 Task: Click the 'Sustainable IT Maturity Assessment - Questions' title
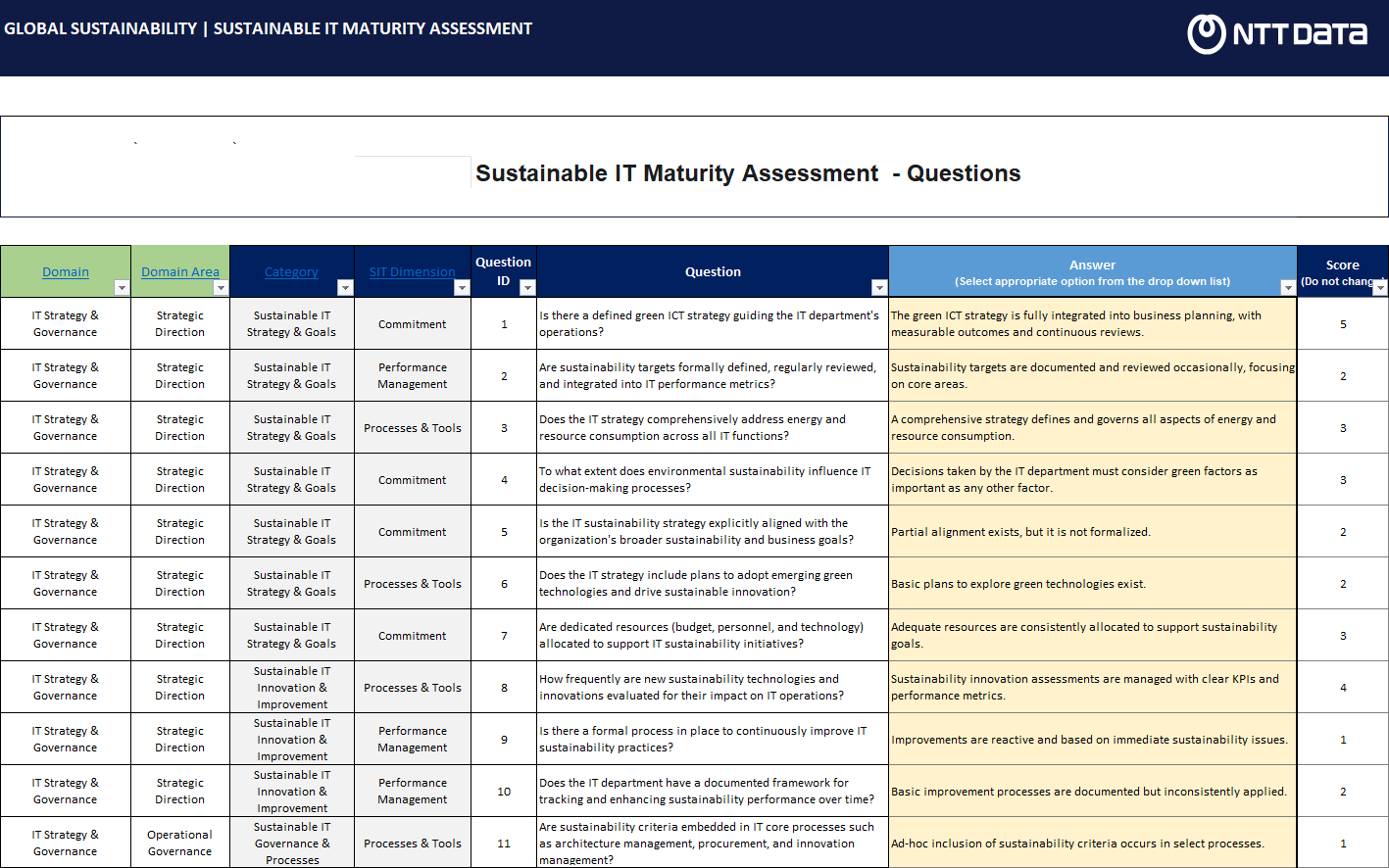click(748, 173)
